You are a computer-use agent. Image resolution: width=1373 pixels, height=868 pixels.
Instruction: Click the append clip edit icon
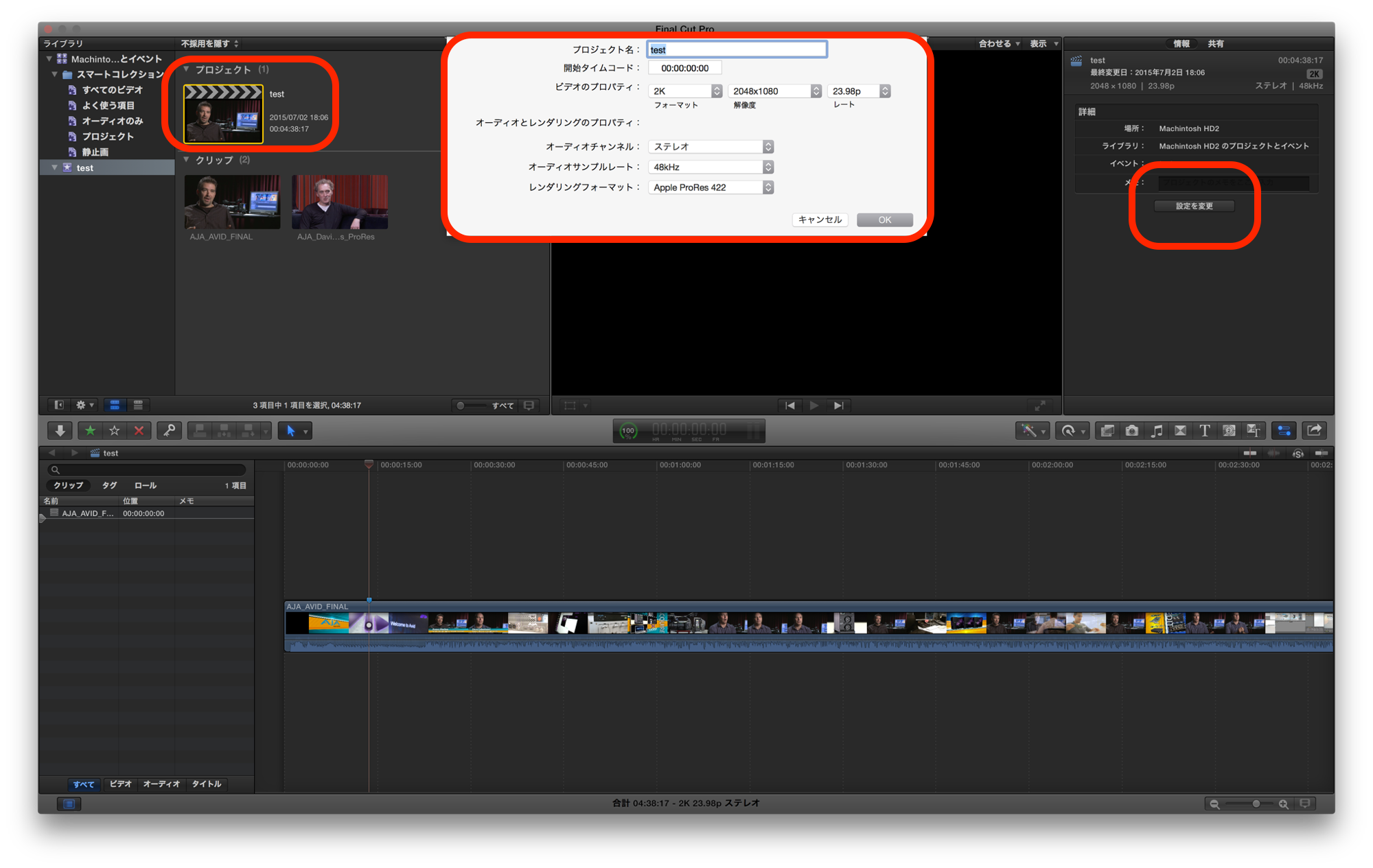tap(248, 431)
